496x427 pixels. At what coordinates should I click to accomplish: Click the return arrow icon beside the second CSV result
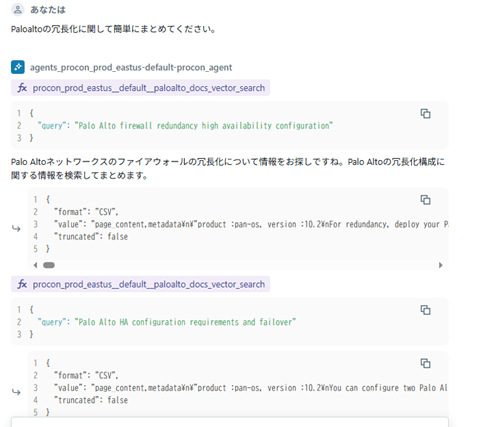coord(16,392)
